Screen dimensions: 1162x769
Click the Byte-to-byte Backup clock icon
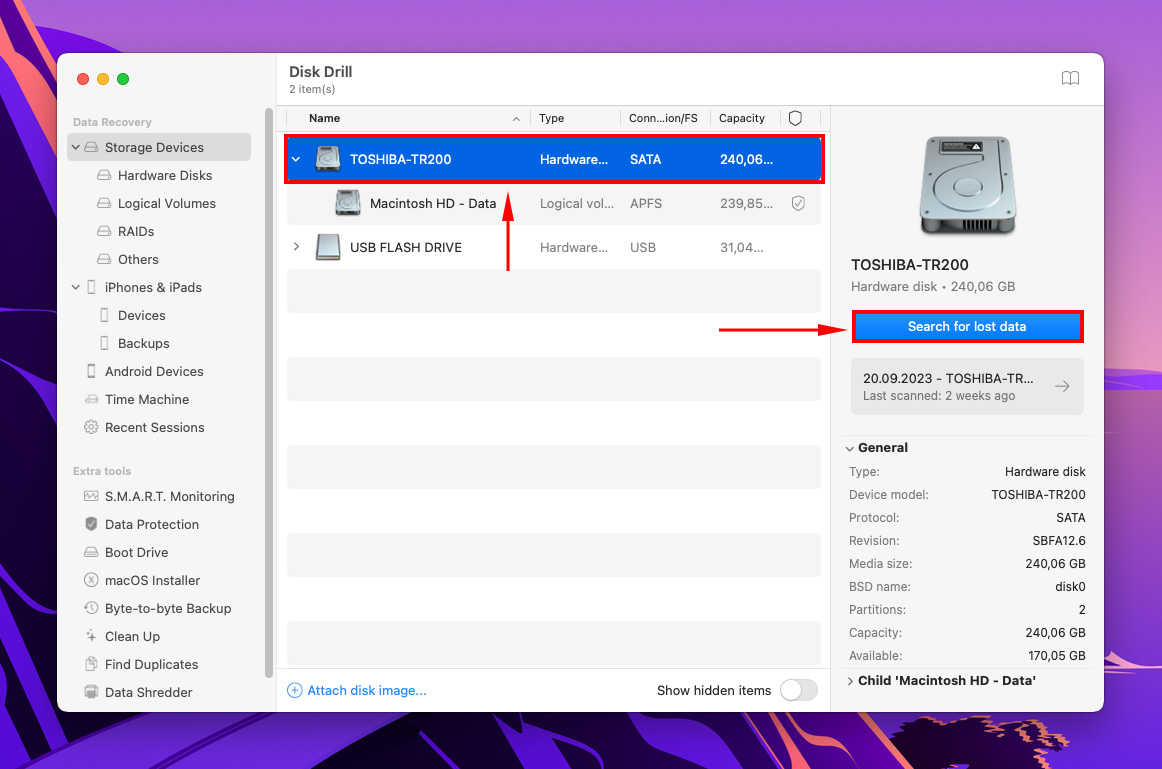coord(91,608)
